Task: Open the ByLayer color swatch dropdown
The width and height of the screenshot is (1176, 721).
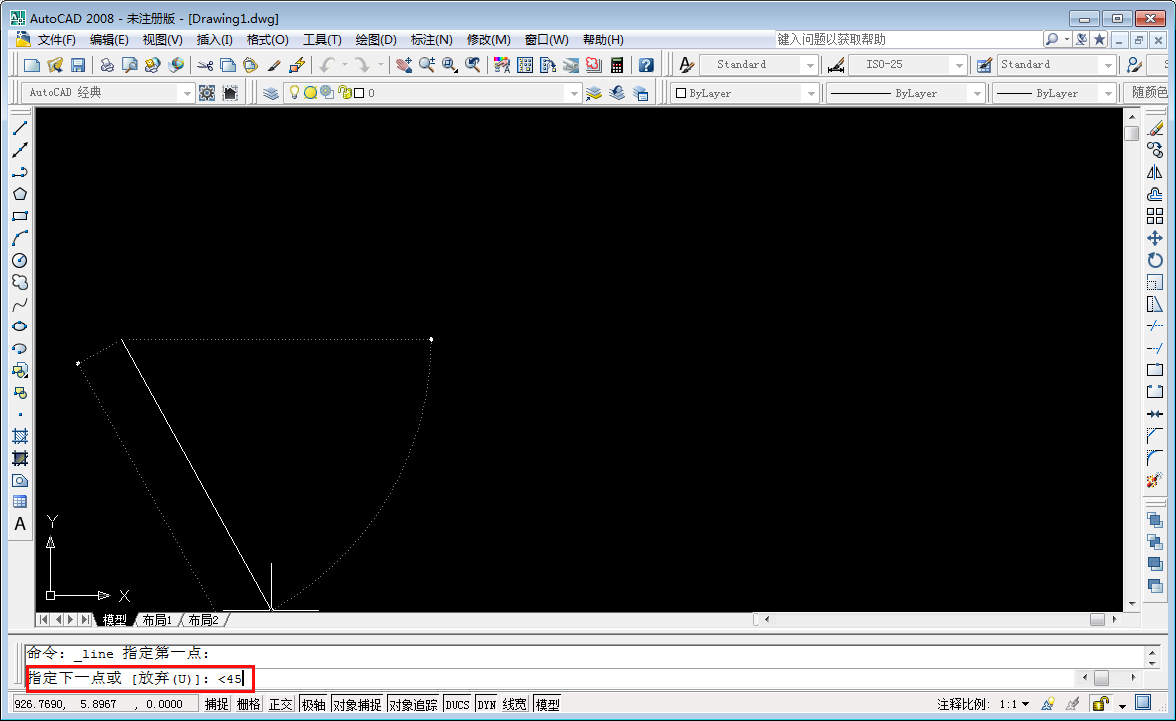Action: [811, 92]
